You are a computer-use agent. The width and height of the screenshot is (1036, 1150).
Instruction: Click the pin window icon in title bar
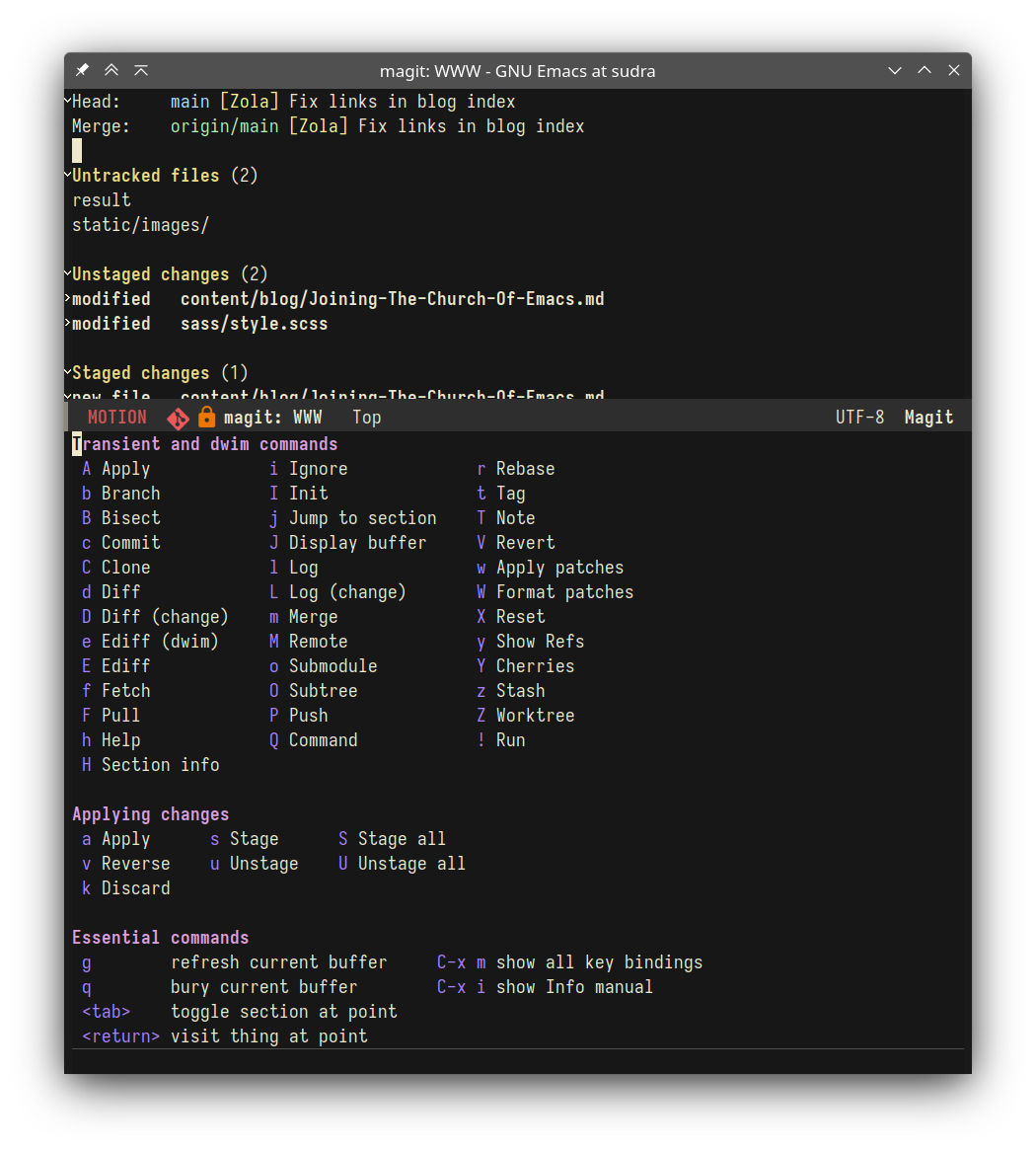pos(82,70)
